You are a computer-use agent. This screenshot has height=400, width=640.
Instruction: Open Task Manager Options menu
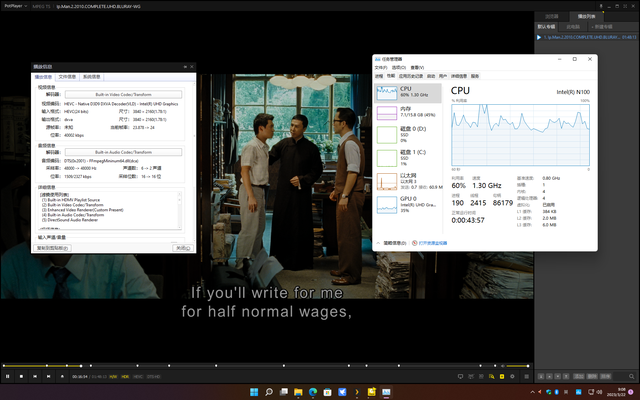(398, 67)
